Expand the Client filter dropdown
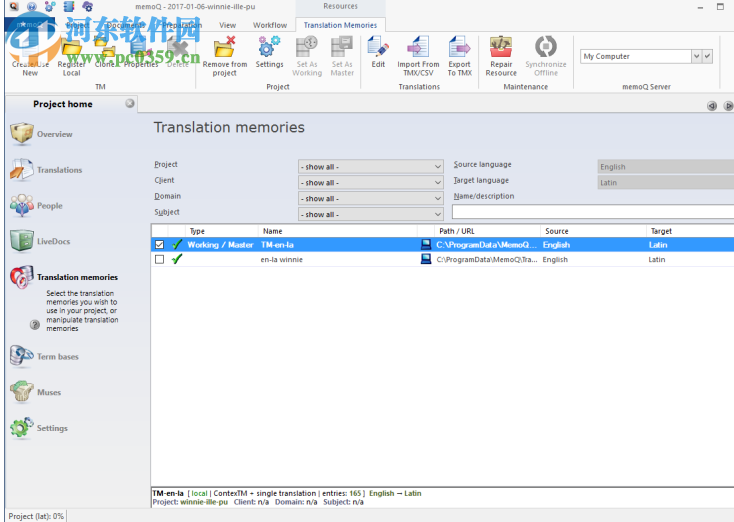This screenshot has height=522, width=734. (371, 183)
